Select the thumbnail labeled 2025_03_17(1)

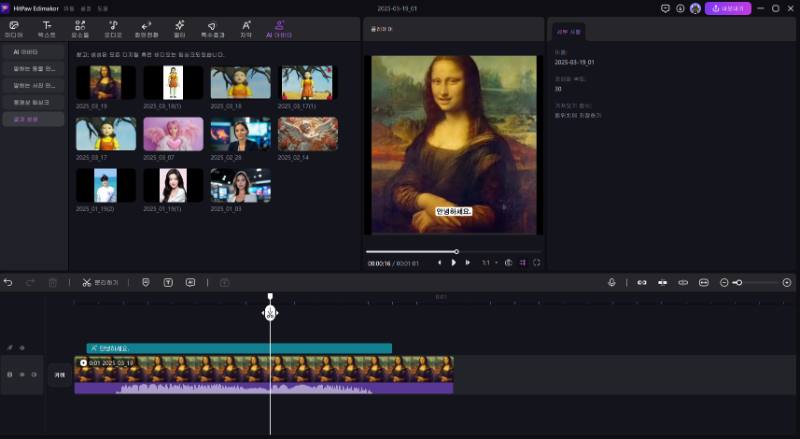pos(308,82)
